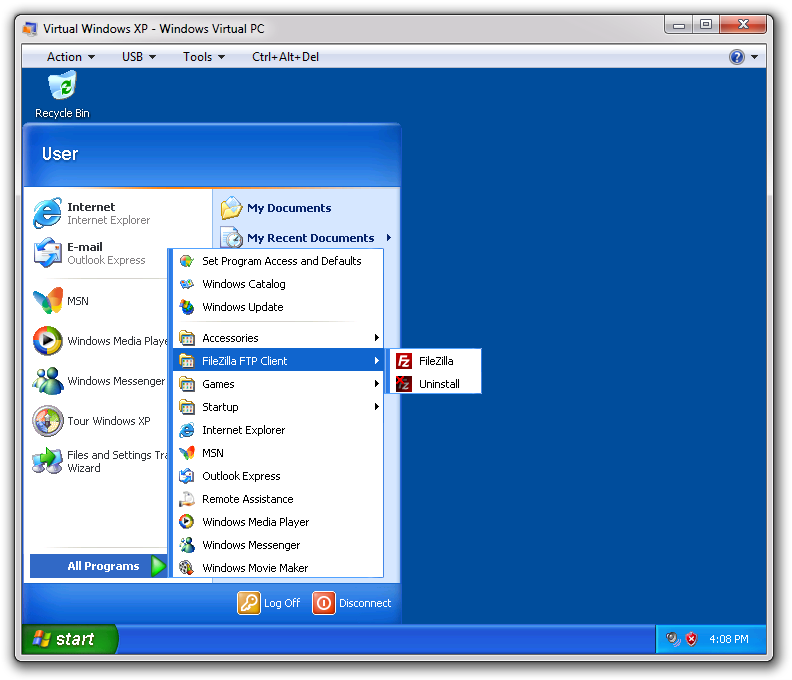Screen dimensions: 792x680
Task: Open Windows Movie Maker from programs list
Action: [254, 568]
